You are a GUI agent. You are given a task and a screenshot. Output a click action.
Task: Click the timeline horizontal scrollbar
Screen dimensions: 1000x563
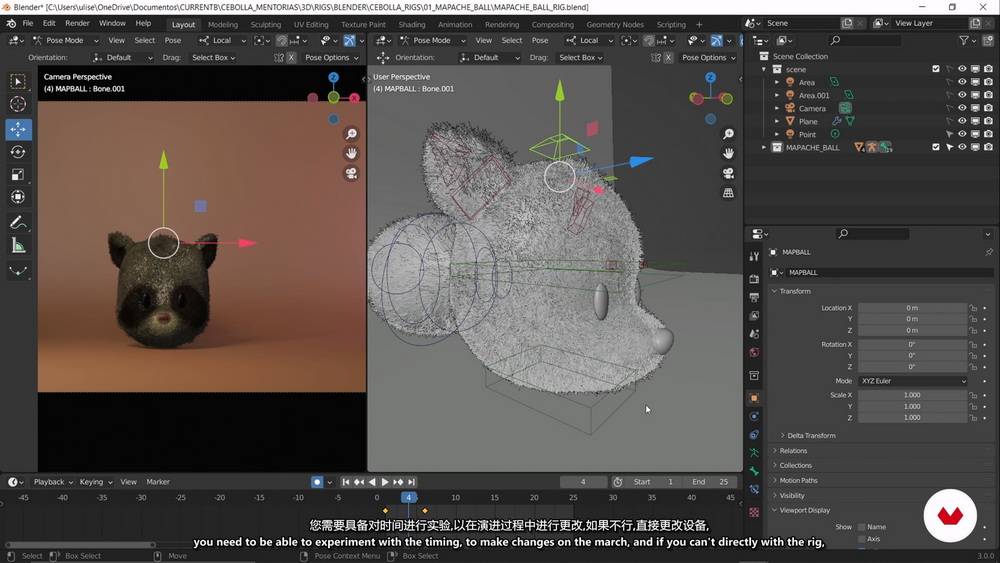pos(80,545)
